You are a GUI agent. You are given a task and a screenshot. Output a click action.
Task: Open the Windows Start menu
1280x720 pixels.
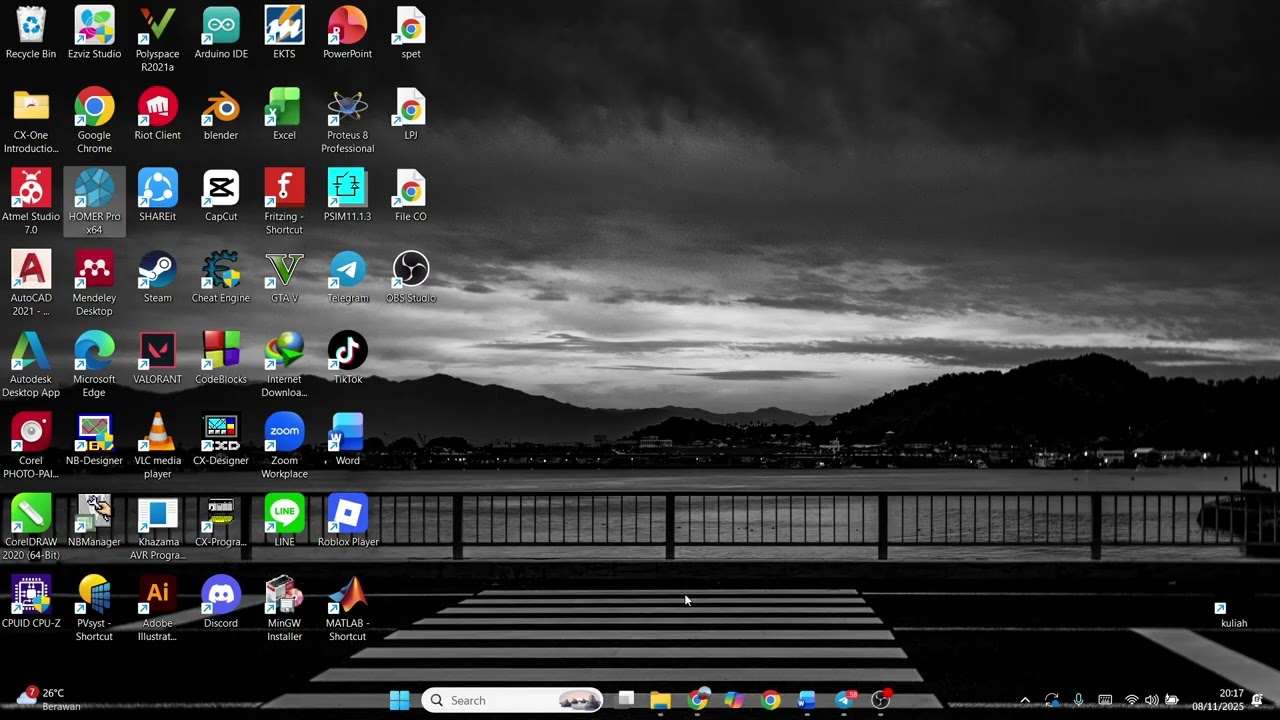click(399, 700)
